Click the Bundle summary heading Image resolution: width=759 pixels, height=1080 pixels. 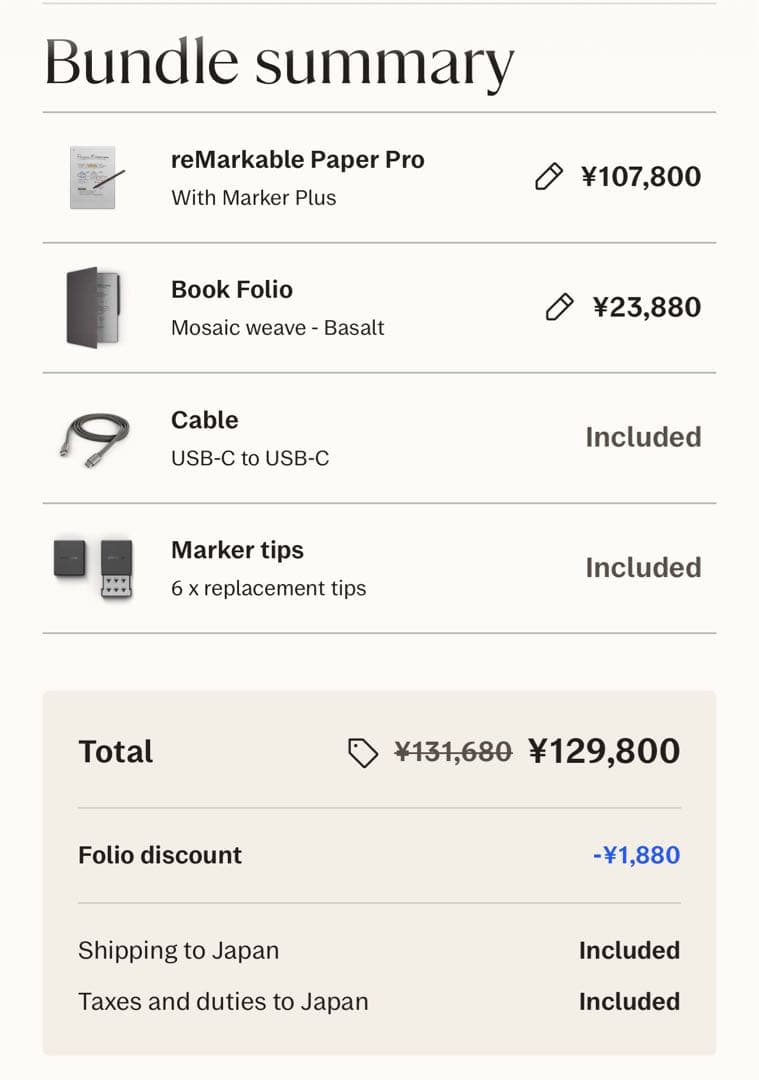(279, 62)
